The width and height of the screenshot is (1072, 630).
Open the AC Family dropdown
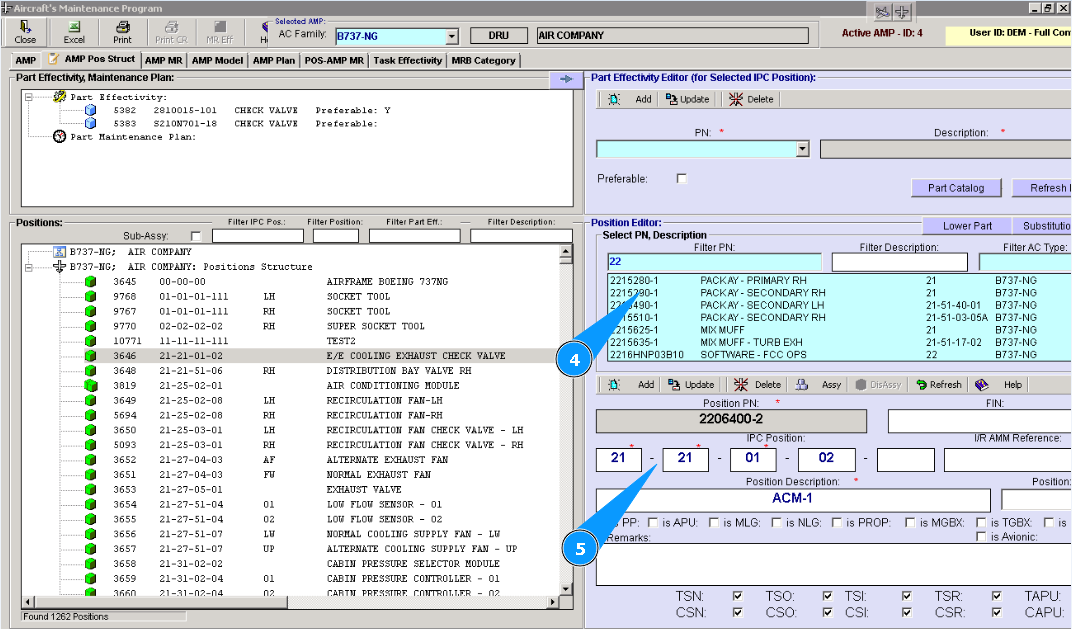(451, 36)
